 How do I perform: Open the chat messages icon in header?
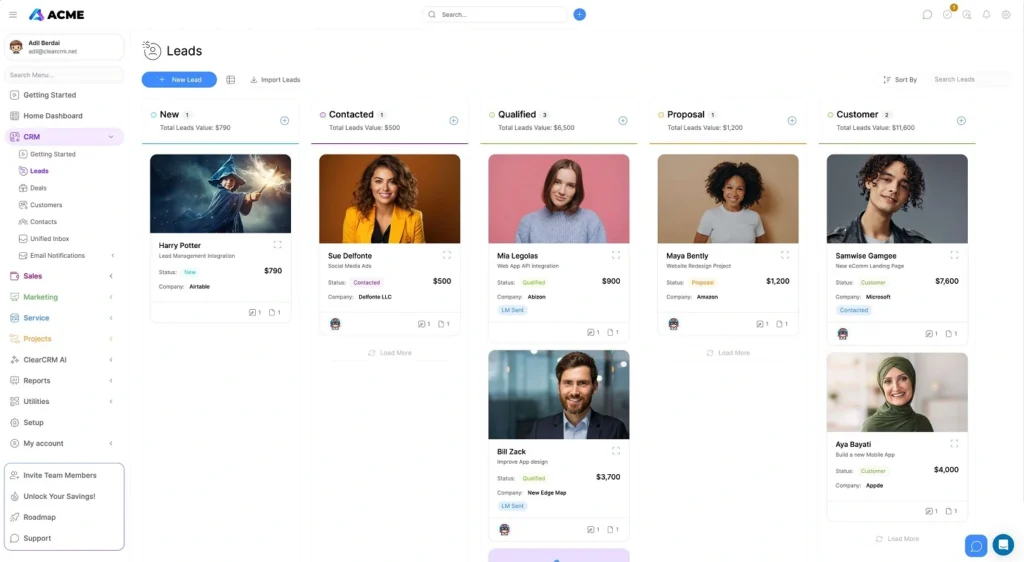tap(927, 14)
